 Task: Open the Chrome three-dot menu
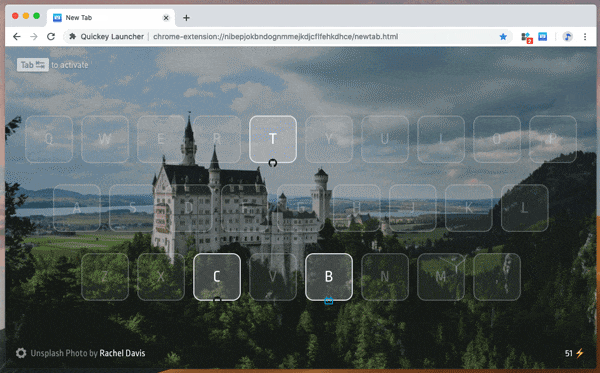pyautogui.click(x=585, y=36)
